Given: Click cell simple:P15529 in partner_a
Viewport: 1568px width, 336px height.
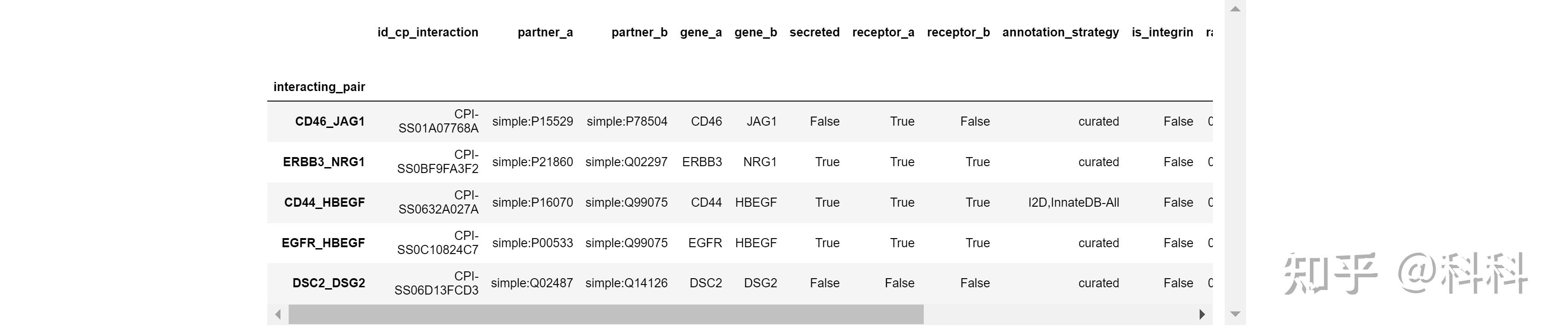Looking at the screenshot, I should [533, 122].
